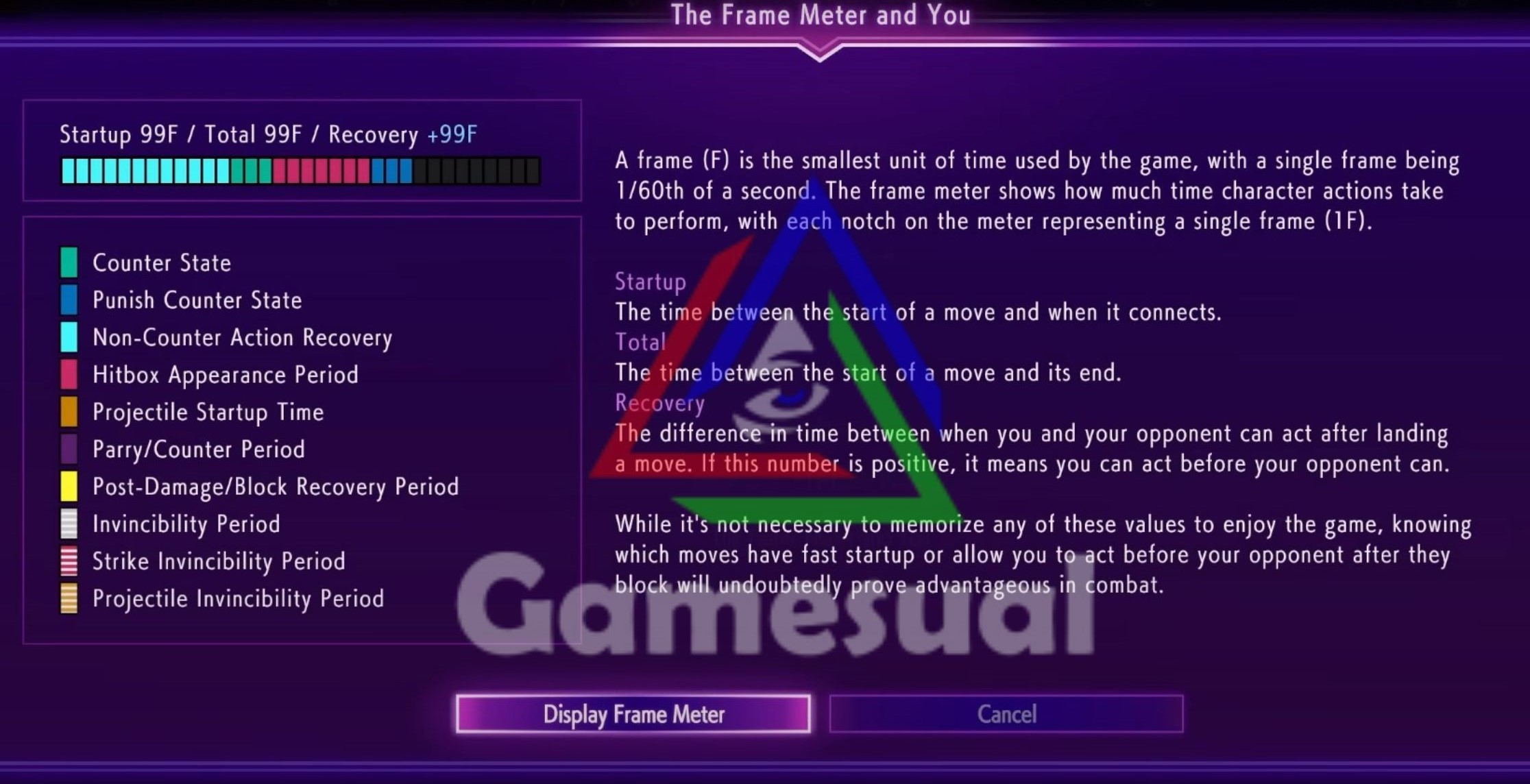Screen dimensions: 1530x784
Task: Click the Cancel button
Action: click(1006, 714)
